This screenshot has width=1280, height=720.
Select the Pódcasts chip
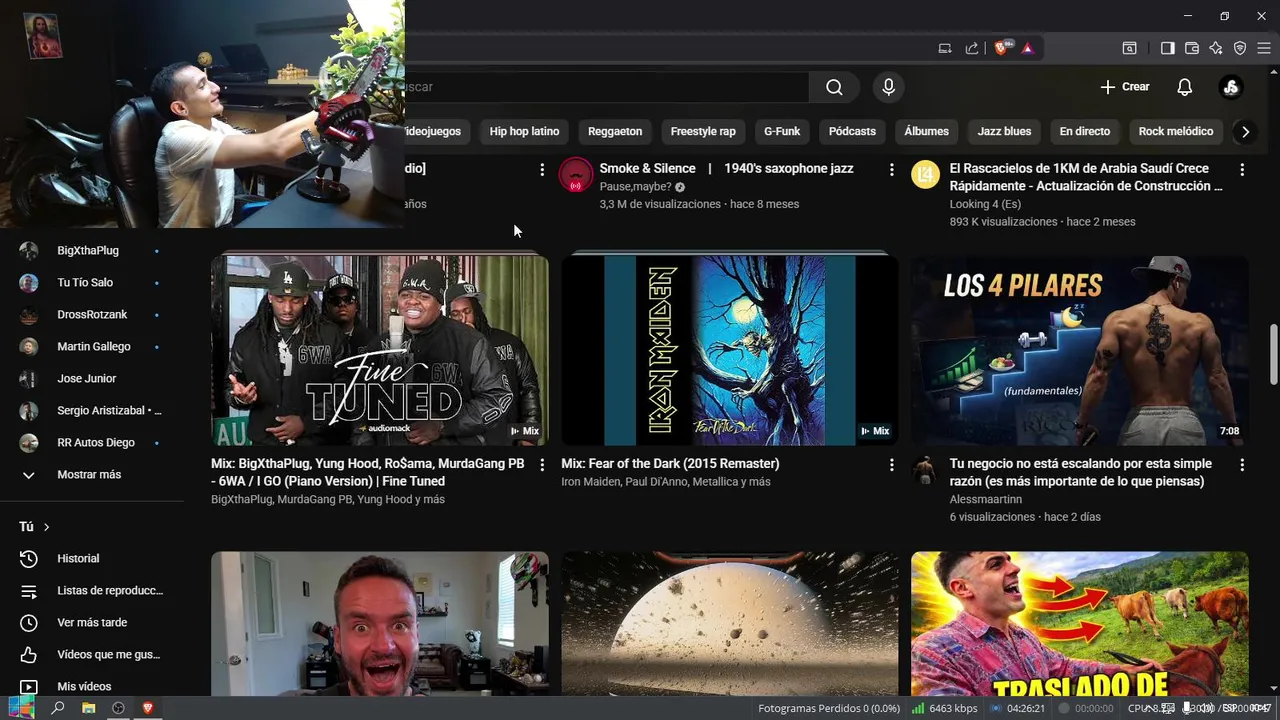click(x=852, y=131)
